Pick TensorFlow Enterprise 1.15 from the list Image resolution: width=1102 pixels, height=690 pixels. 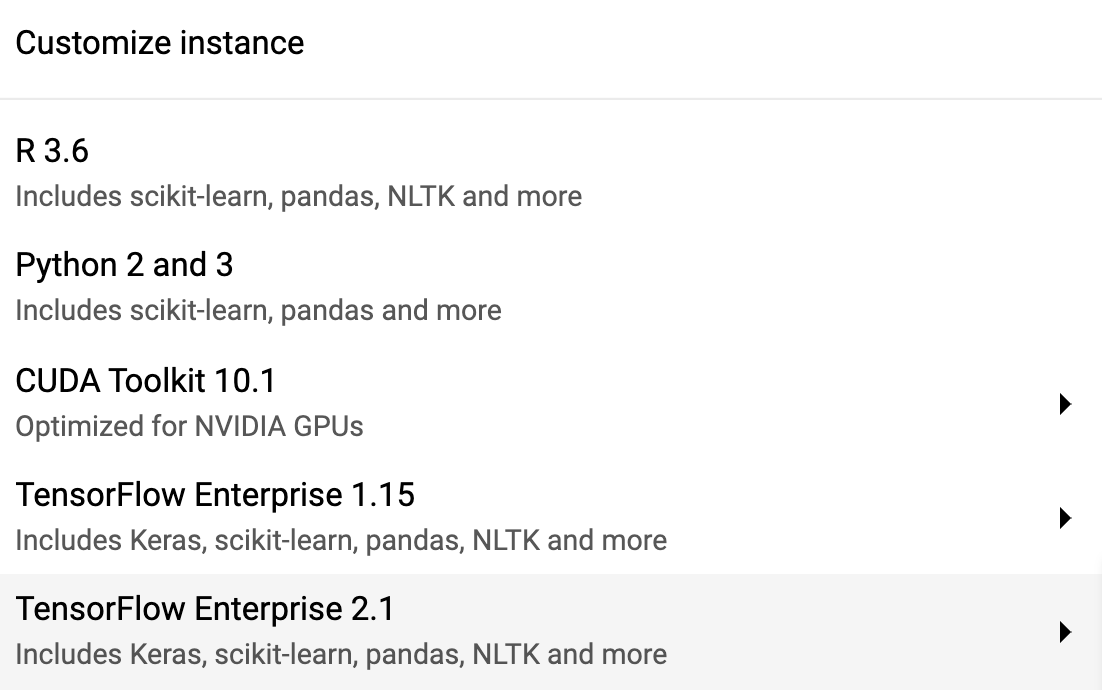click(x=215, y=495)
